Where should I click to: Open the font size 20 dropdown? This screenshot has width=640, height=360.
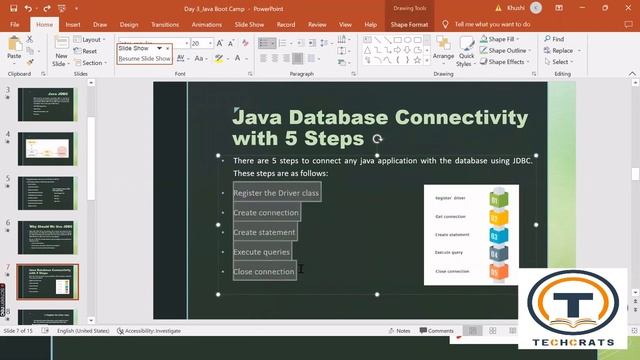[x=210, y=43]
